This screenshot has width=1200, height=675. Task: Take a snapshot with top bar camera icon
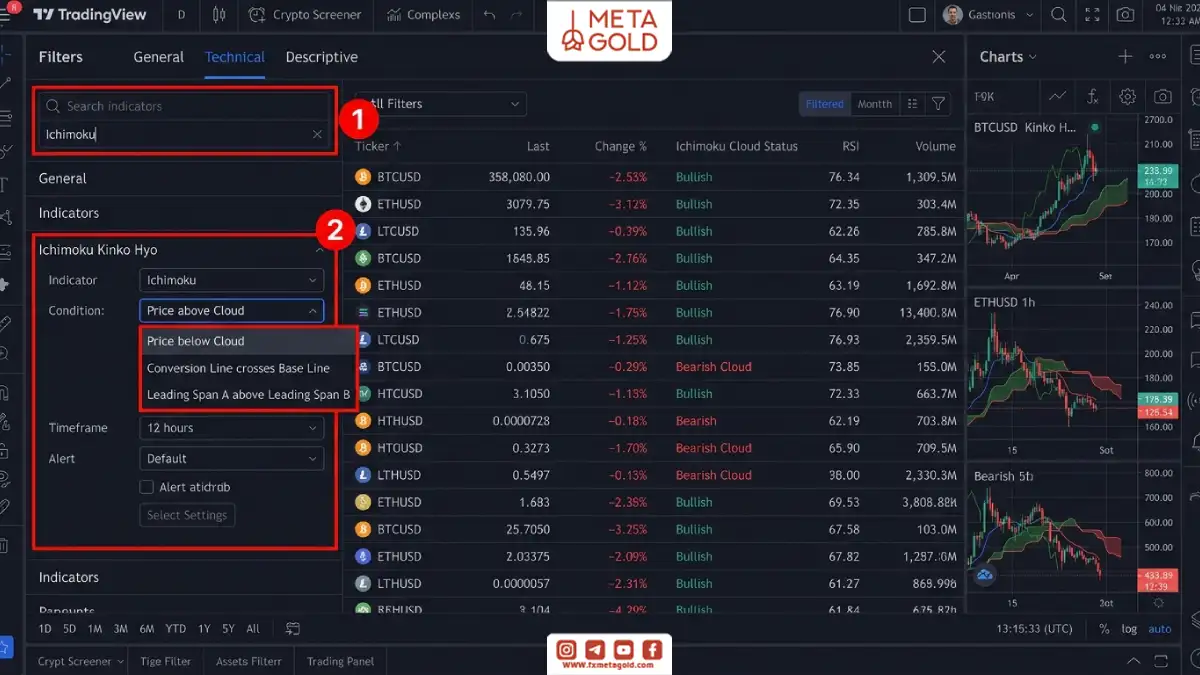[1126, 15]
